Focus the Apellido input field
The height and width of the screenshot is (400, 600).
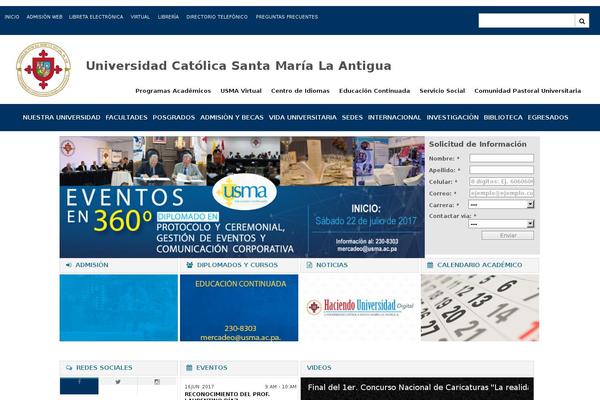[x=501, y=170]
